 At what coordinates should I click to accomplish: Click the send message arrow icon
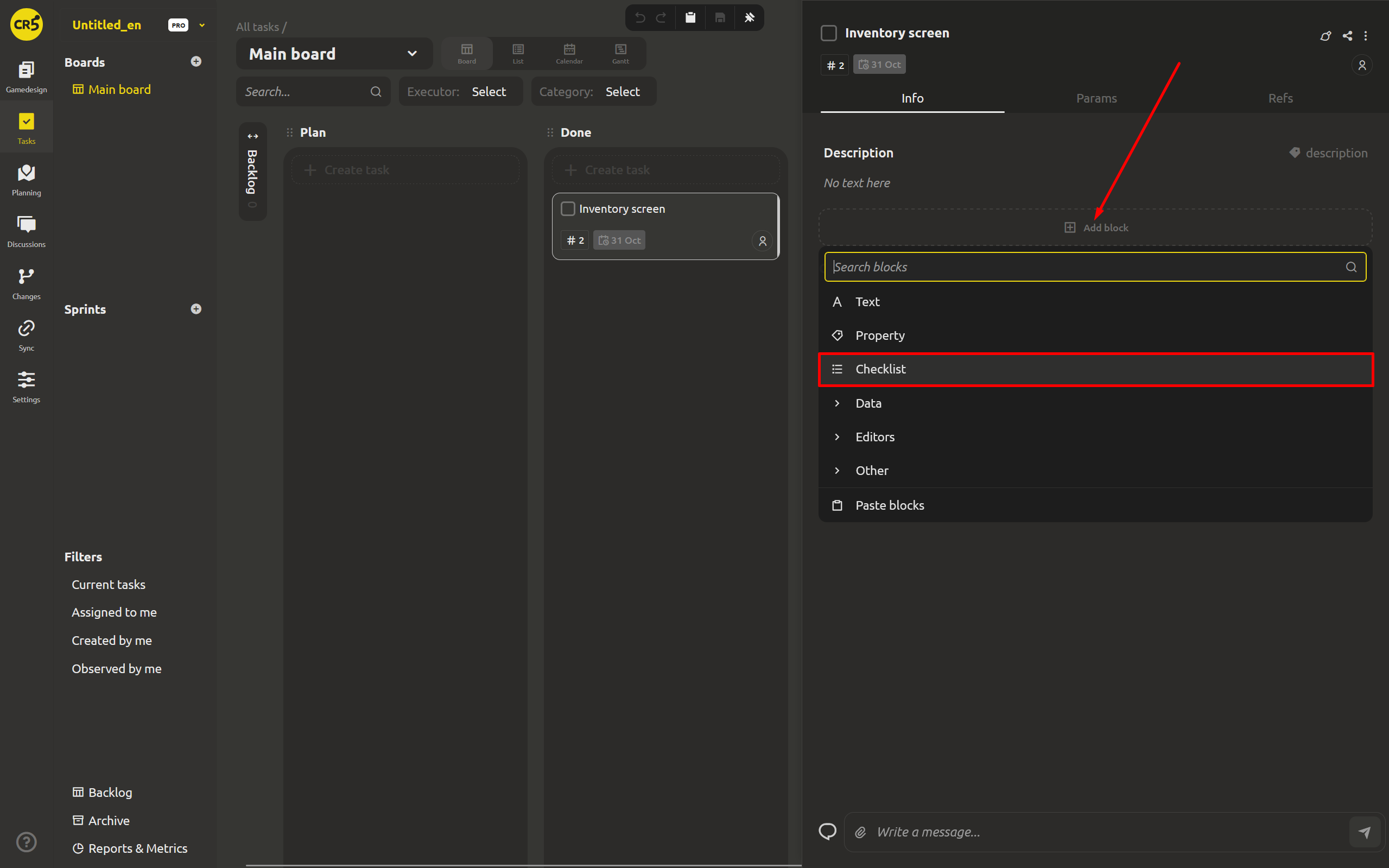pyautogui.click(x=1365, y=832)
